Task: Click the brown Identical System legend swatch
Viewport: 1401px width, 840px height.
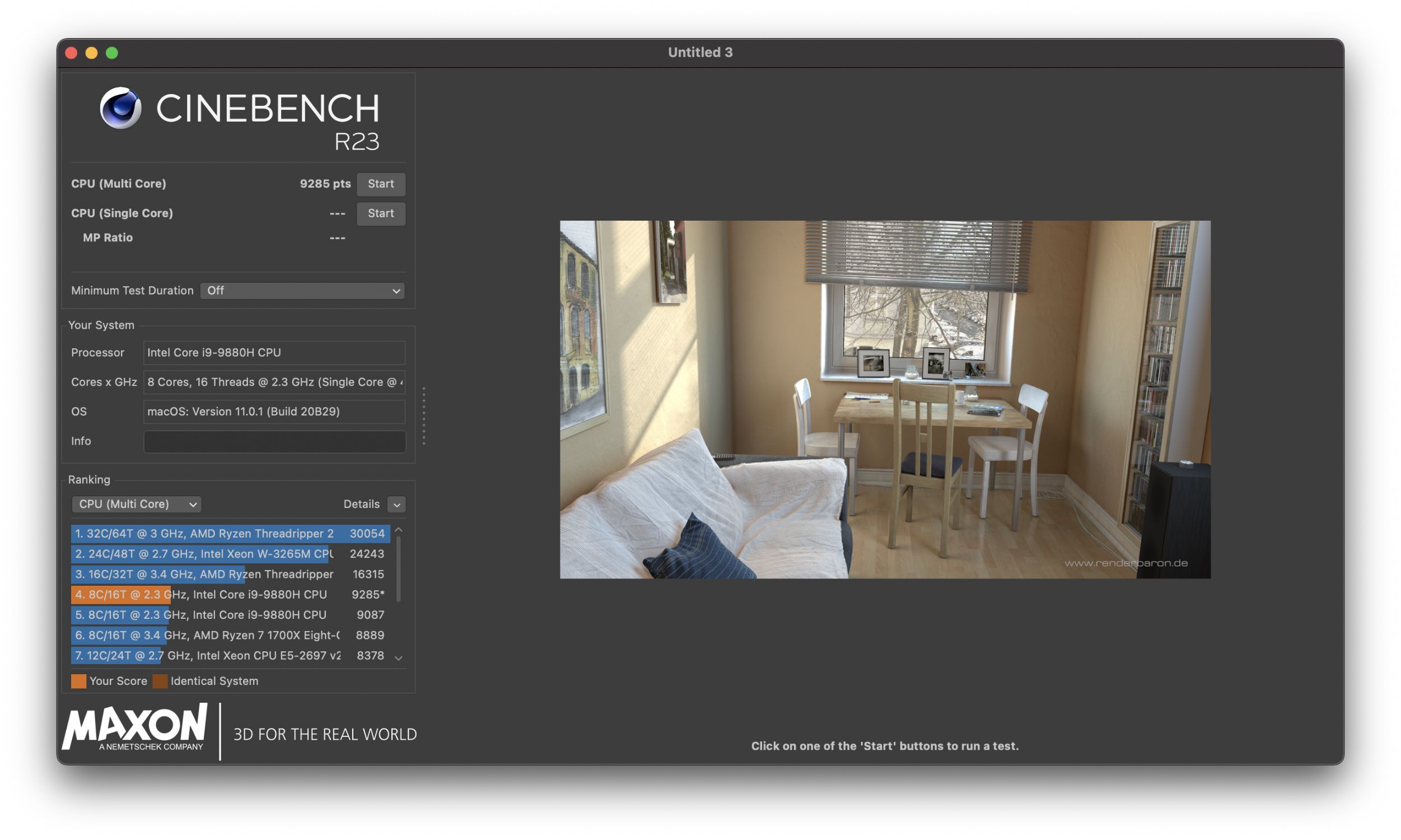Action: (x=160, y=681)
